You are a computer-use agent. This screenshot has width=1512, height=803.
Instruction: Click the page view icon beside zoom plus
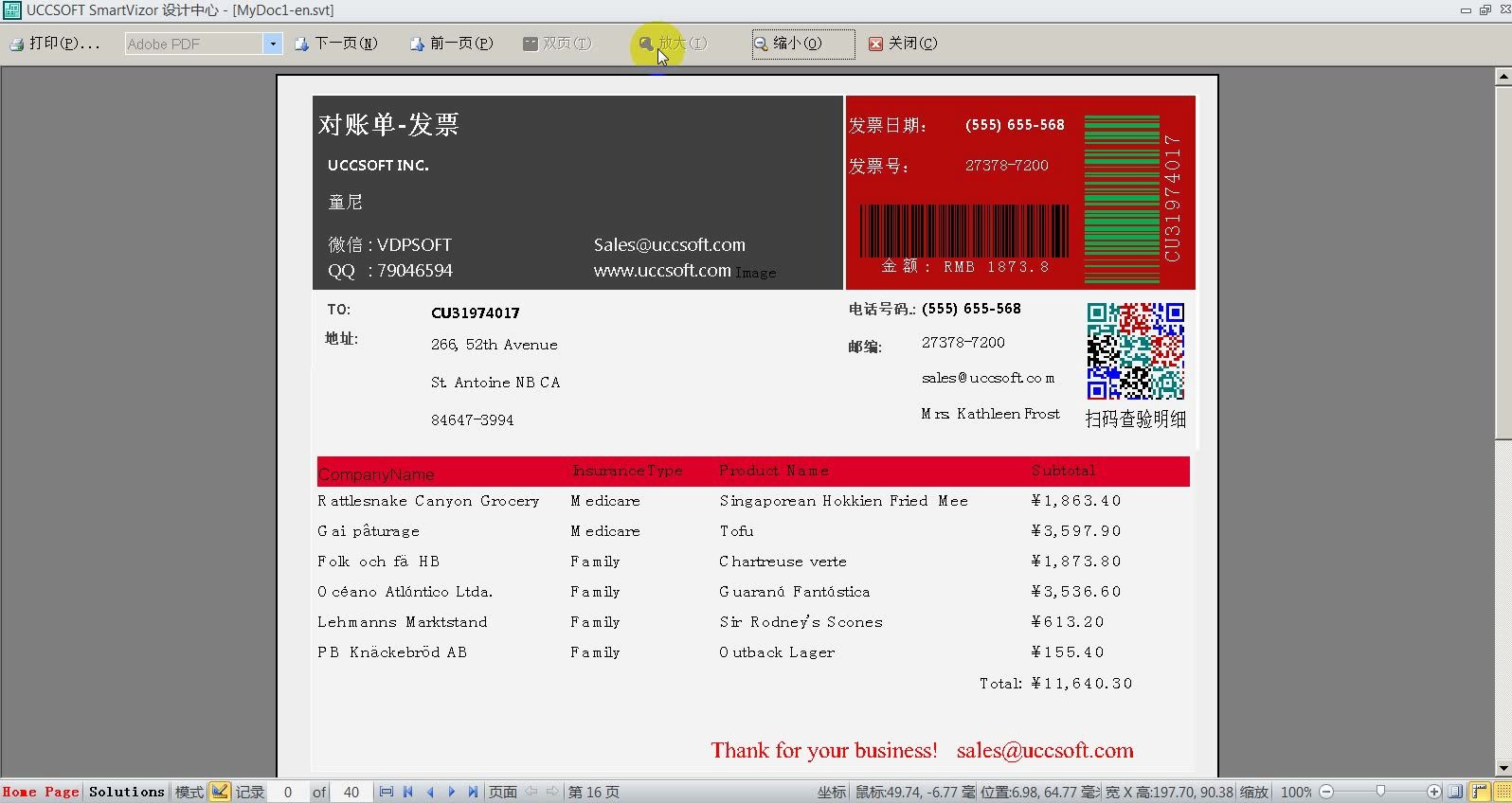[1456, 792]
